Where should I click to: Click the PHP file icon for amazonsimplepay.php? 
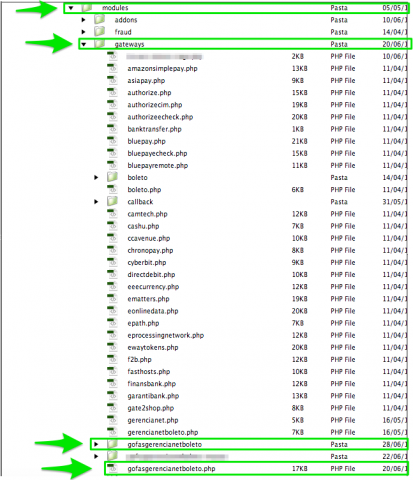pyautogui.click(x=112, y=68)
